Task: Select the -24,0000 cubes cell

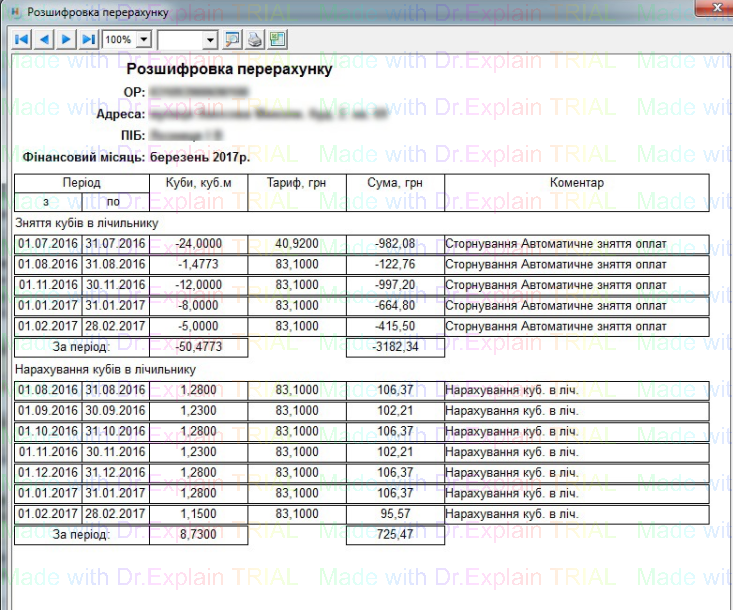Action: 198,244
